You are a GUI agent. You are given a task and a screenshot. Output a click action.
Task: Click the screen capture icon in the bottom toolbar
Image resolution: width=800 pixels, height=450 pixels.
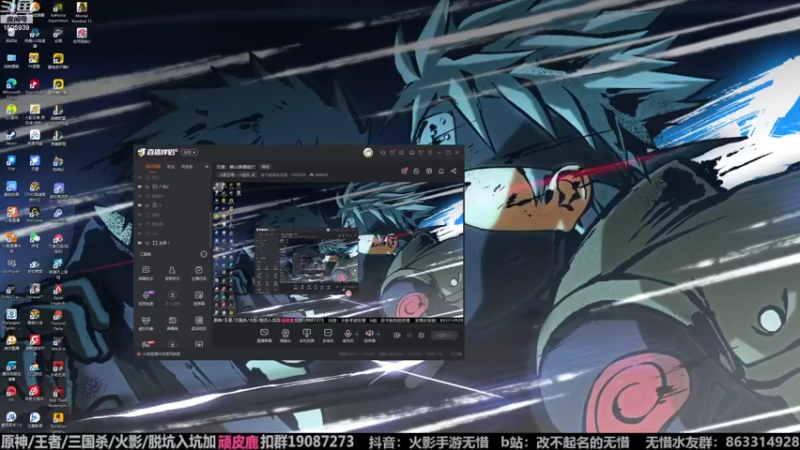coord(264,335)
